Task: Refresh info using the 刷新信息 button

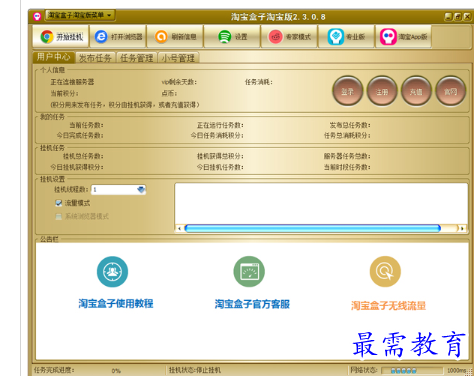Action: 175,36
